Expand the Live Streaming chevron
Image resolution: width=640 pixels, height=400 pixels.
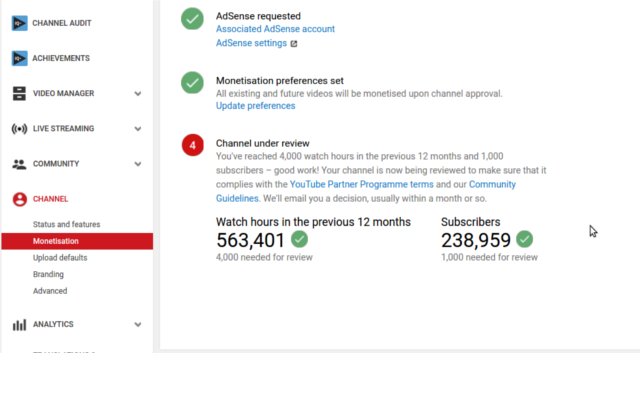point(138,129)
